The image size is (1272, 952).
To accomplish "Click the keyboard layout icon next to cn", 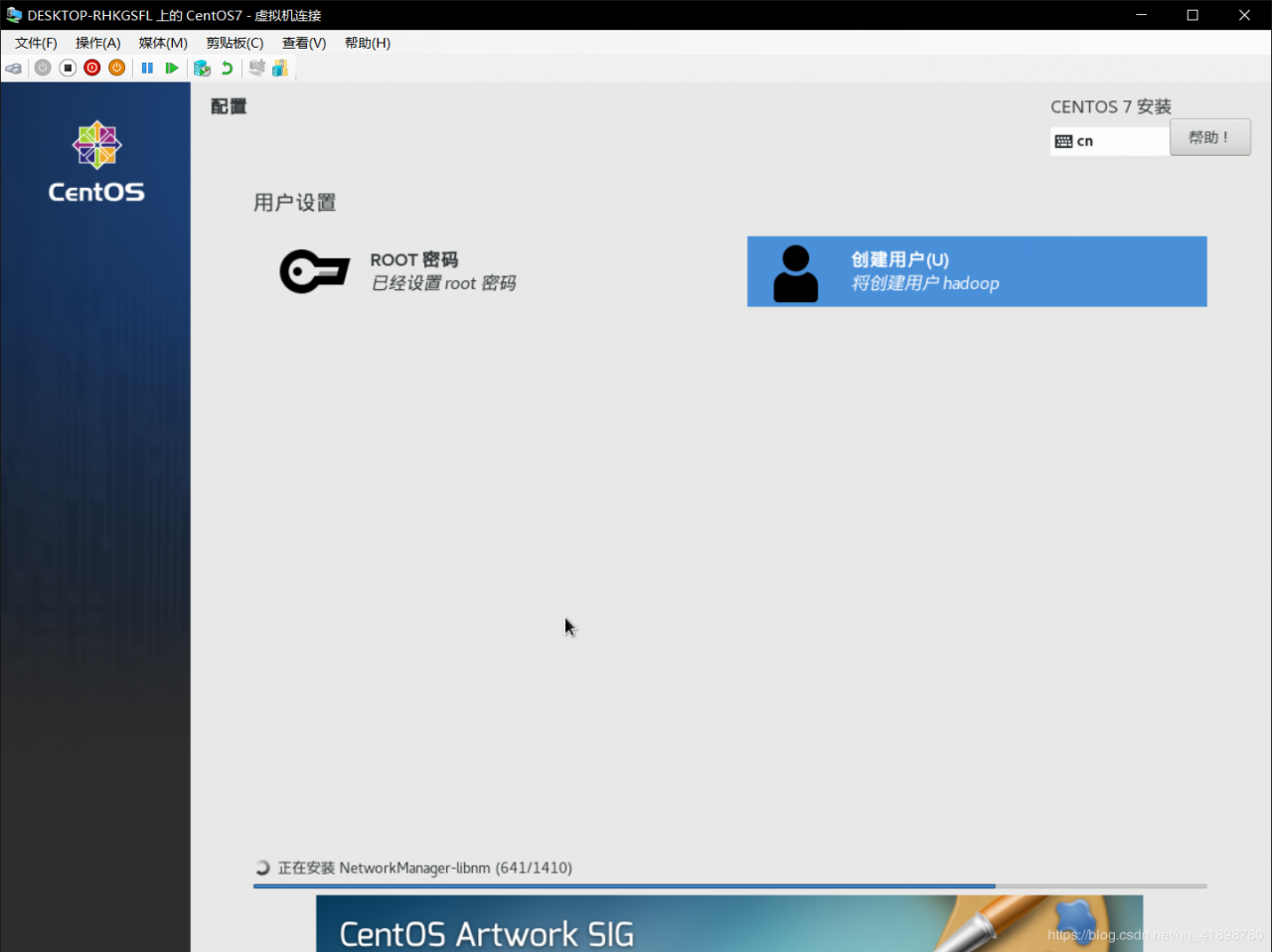I will (x=1063, y=141).
